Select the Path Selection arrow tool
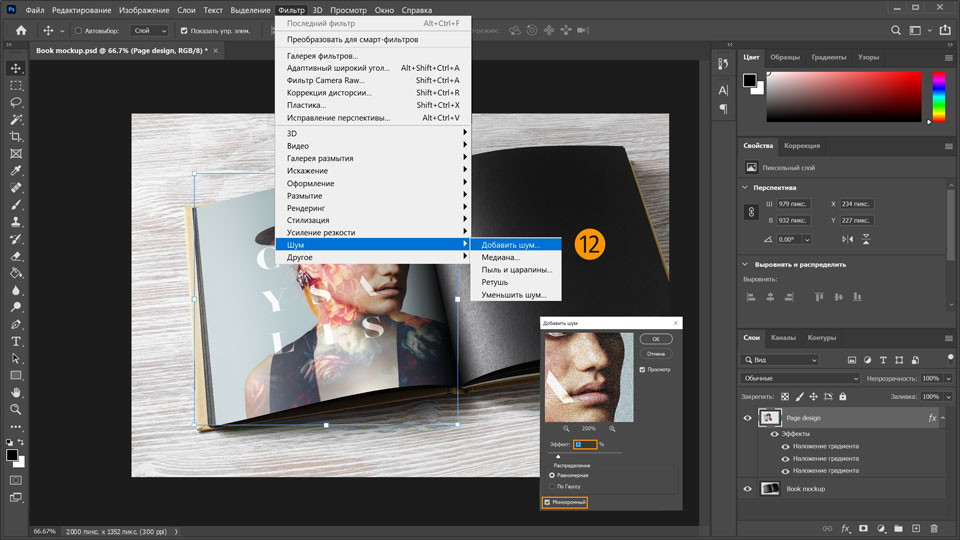 click(x=16, y=359)
